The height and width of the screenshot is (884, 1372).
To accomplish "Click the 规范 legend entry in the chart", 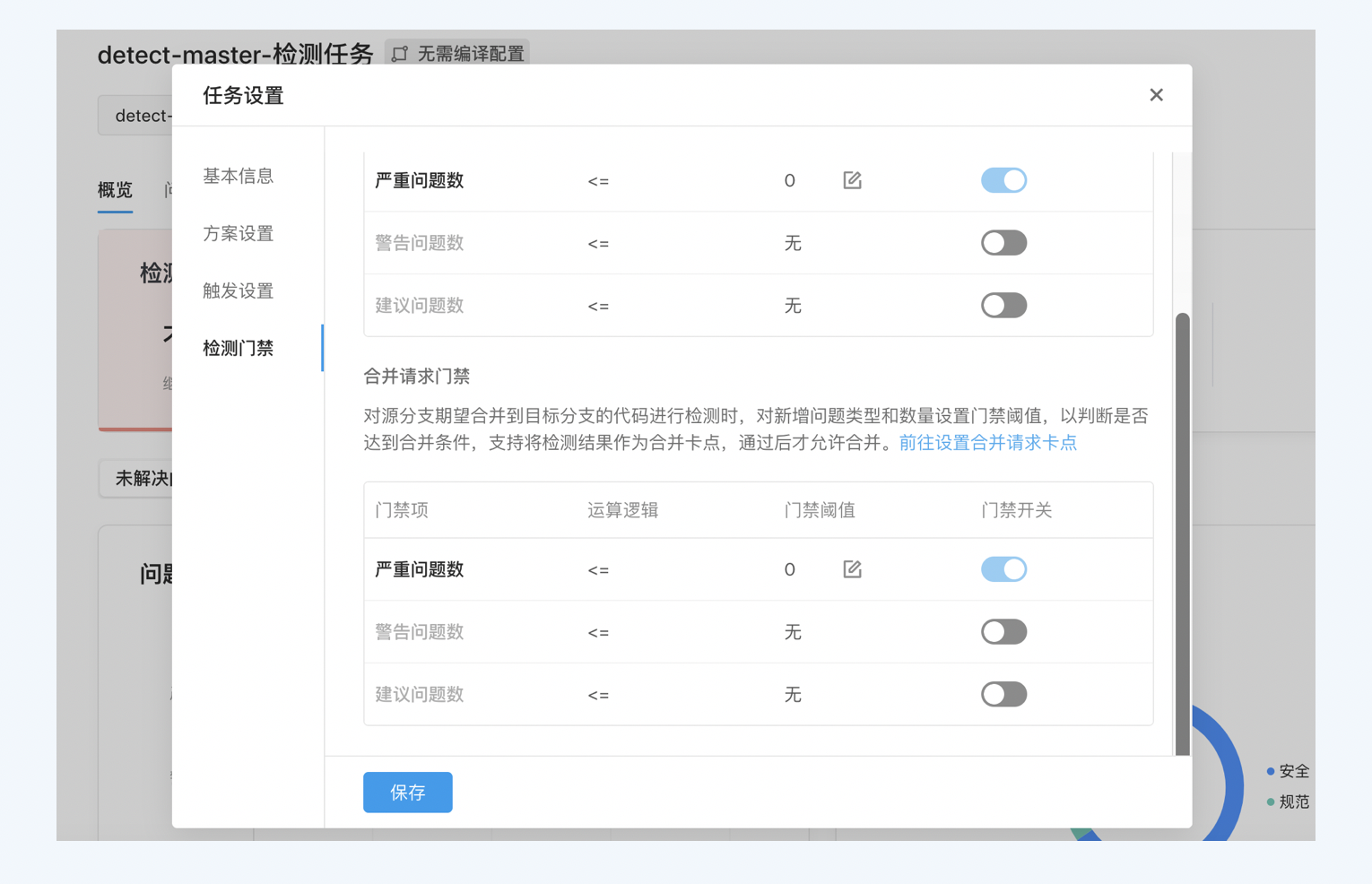I will click(x=1288, y=802).
